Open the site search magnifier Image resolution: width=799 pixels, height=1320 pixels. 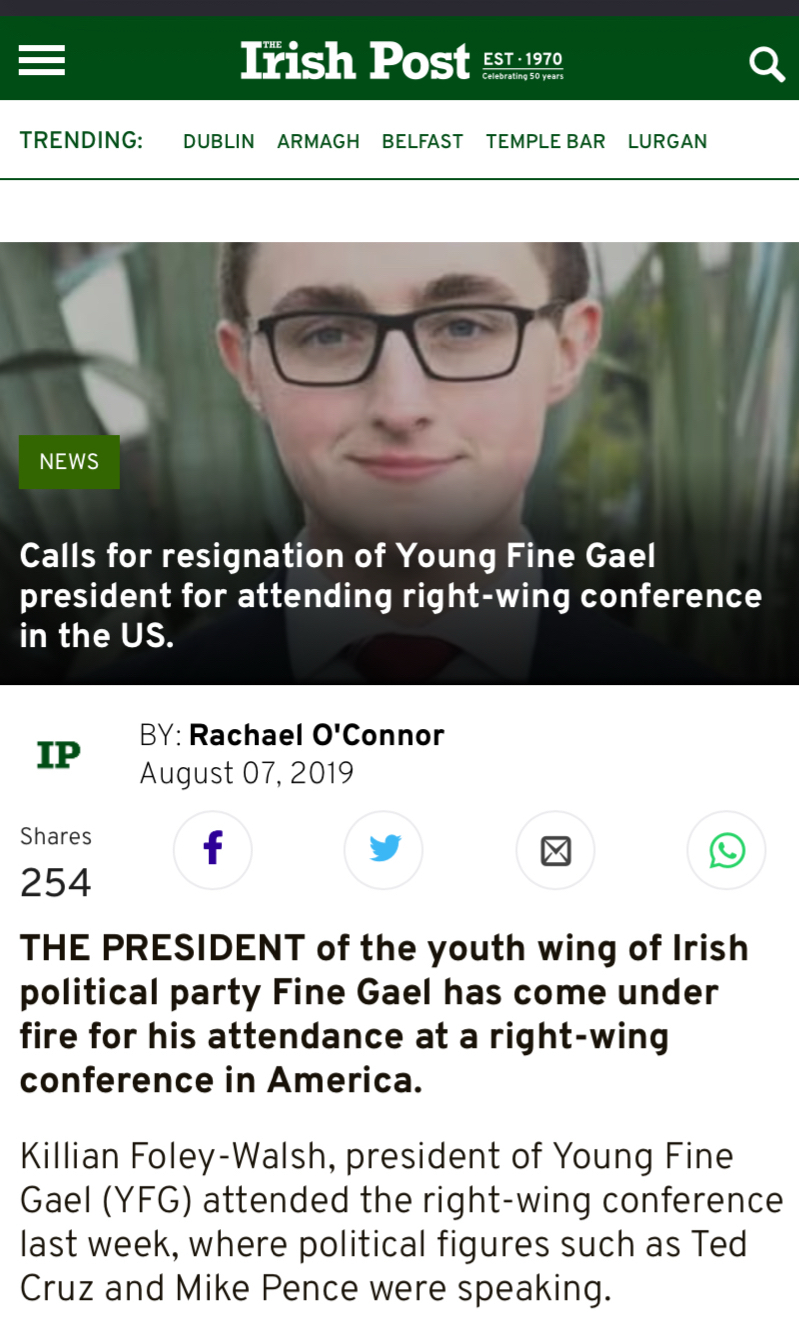click(767, 64)
